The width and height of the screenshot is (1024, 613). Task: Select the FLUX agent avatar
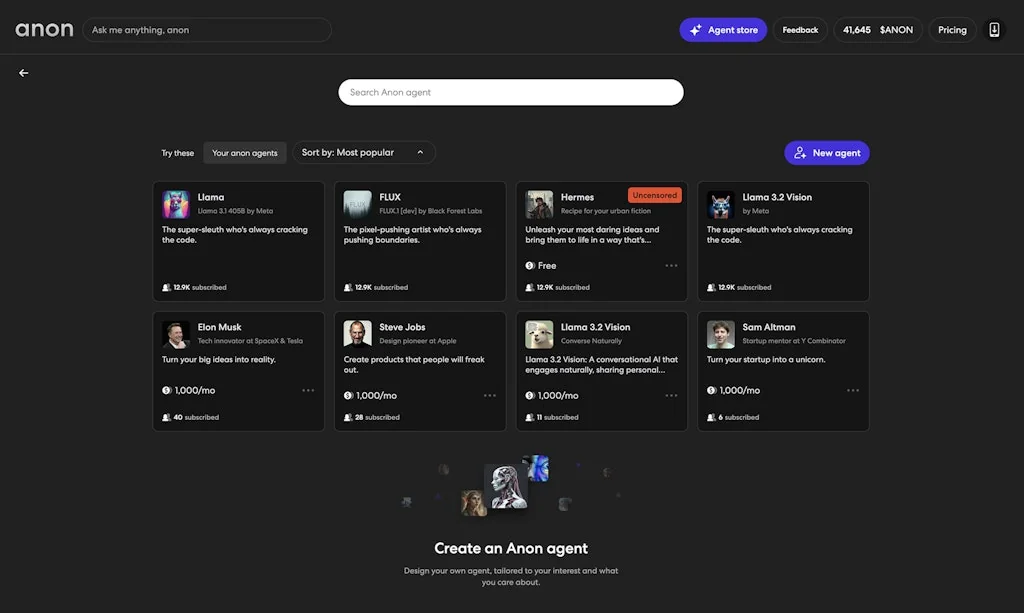[x=357, y=204]
